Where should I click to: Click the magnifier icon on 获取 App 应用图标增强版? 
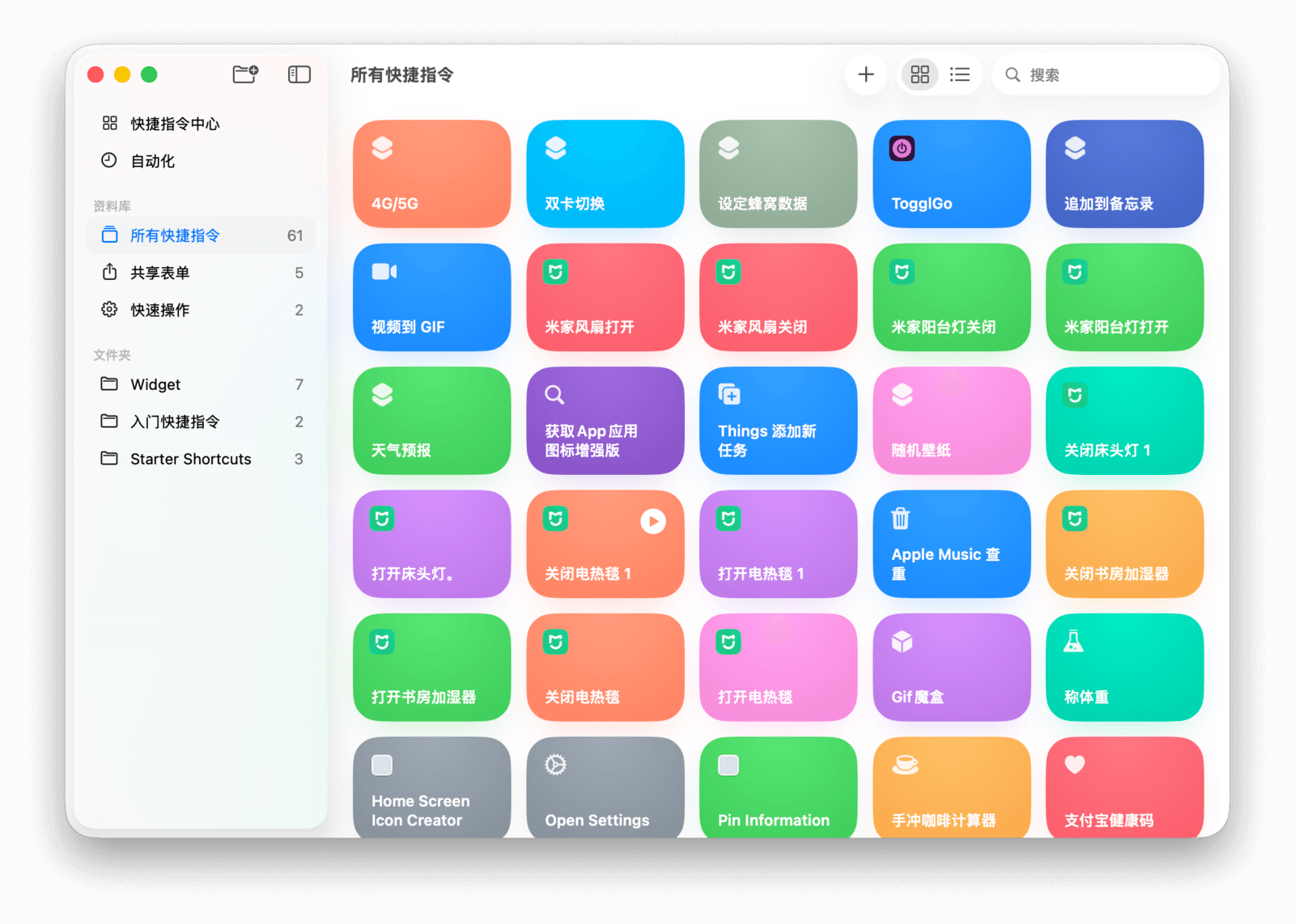[554, 395]
